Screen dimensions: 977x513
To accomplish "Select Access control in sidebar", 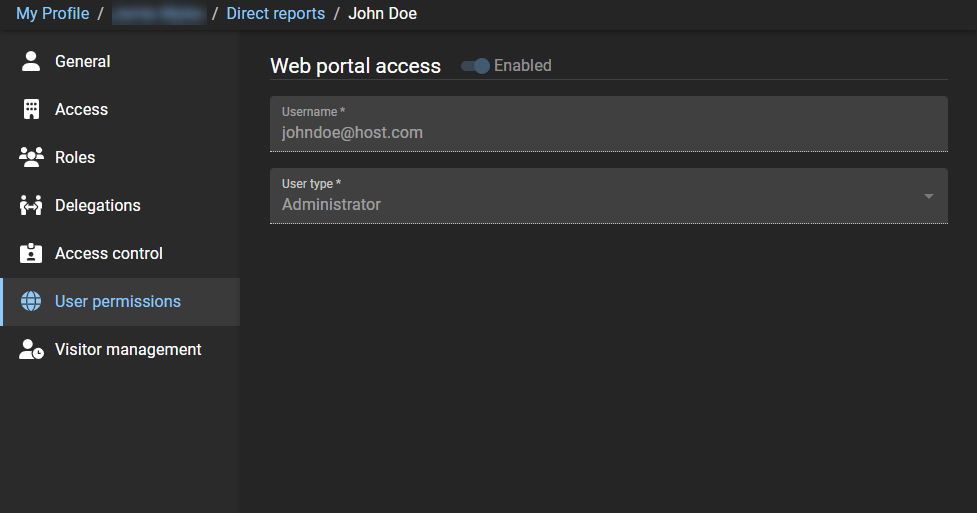I will click(x=120, y=253).
